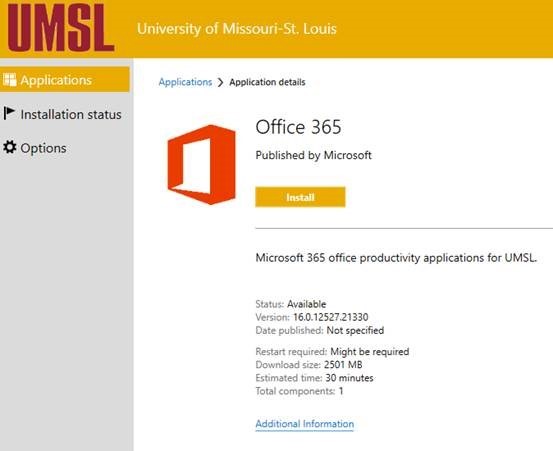The height and width of the screenshot is (451, 553).
Task: Open the Applications sidebar item
Action: point(65,80)
